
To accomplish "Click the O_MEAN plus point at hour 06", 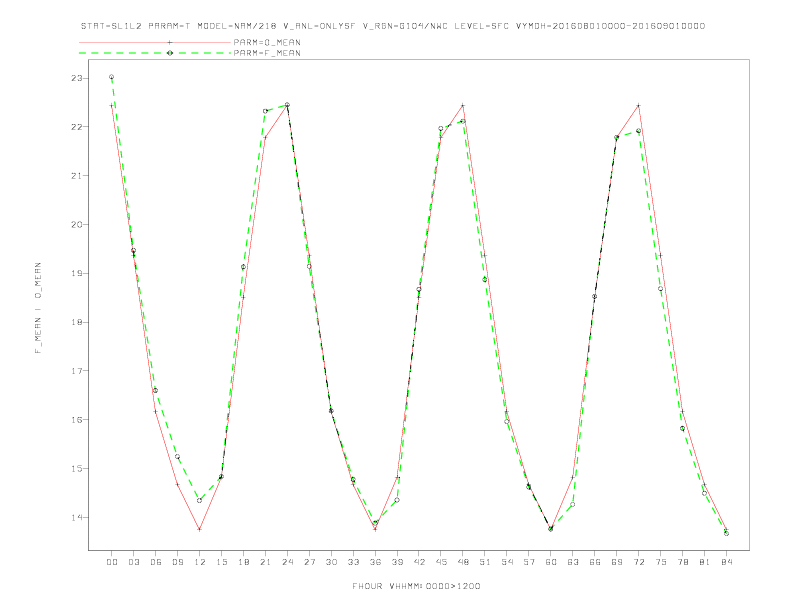I will point(156,412).
